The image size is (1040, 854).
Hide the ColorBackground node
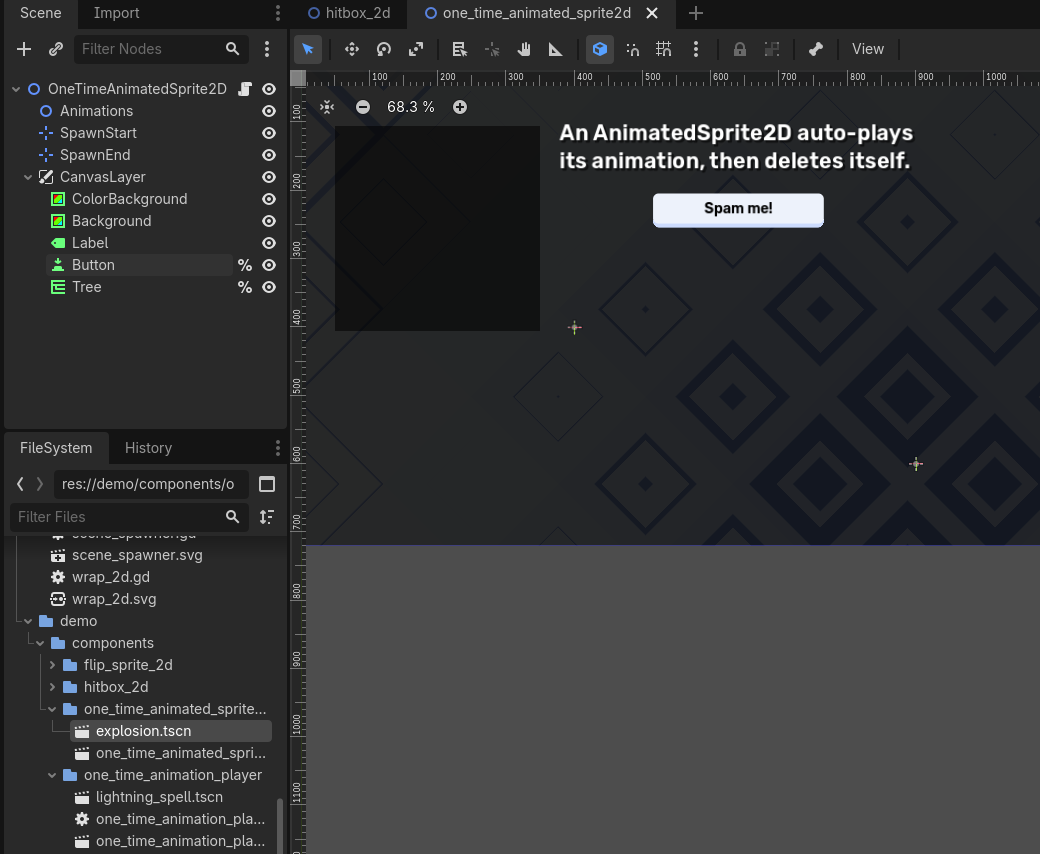(269, 199)
